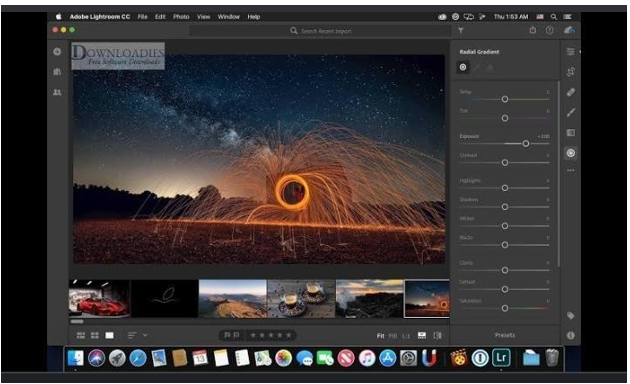
Task: Select the Linear Gradient tool
Action: point(571,133)
